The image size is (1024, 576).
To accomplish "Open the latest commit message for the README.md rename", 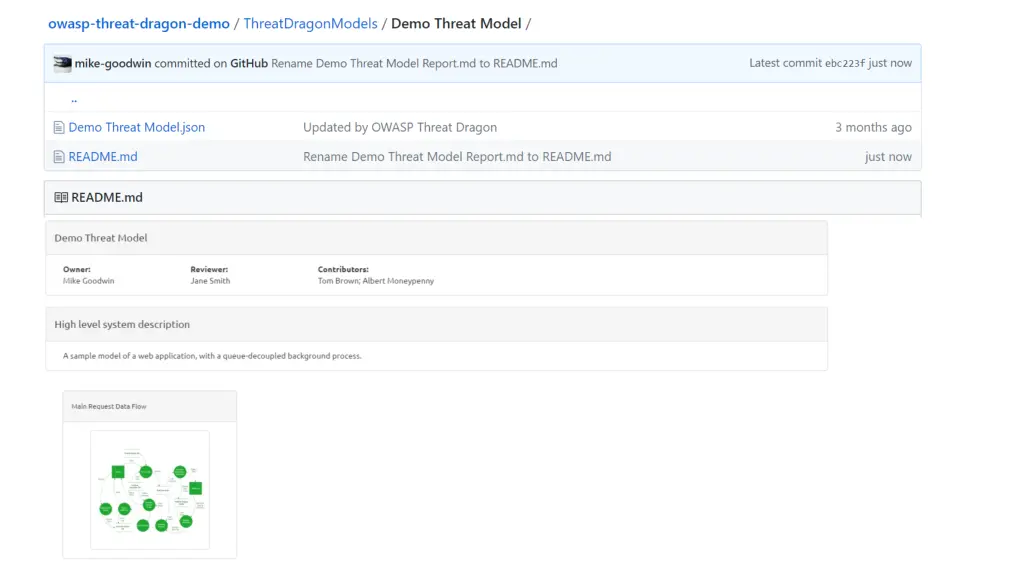I will (414, 63).
